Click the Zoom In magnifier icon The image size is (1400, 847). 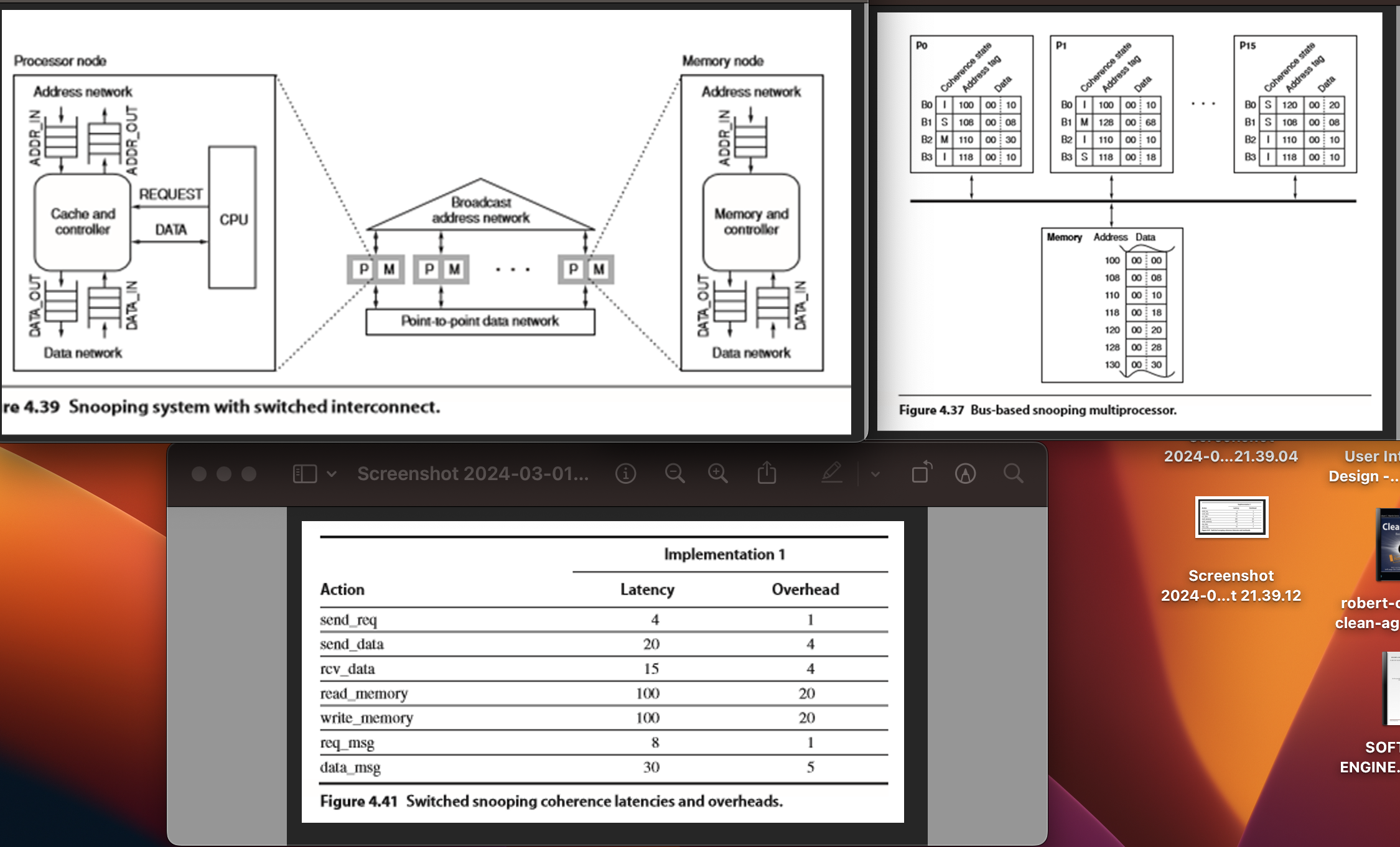718,474
